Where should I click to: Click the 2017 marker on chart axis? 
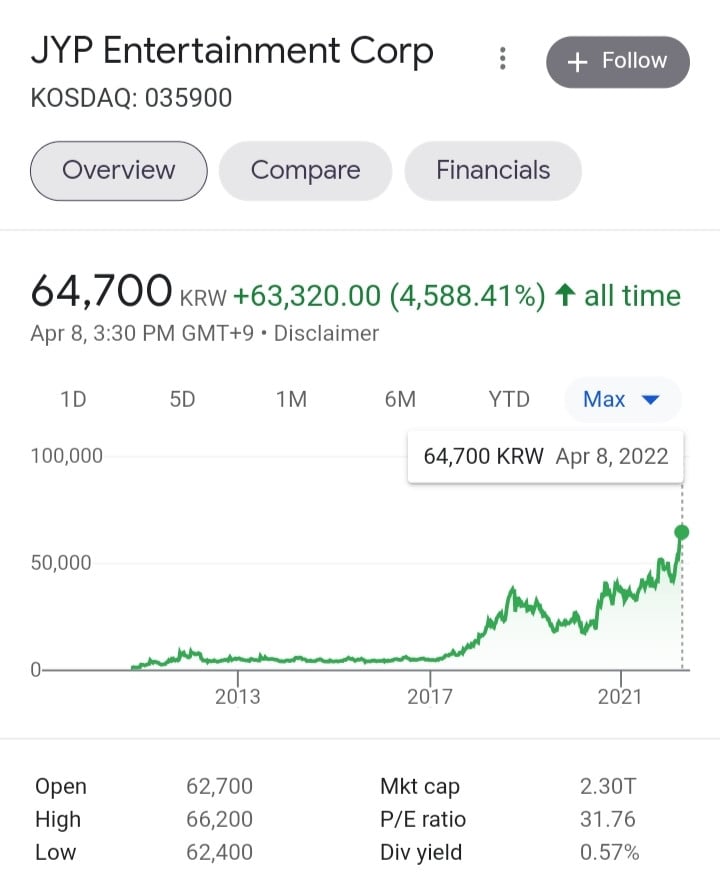coord(430,697)
